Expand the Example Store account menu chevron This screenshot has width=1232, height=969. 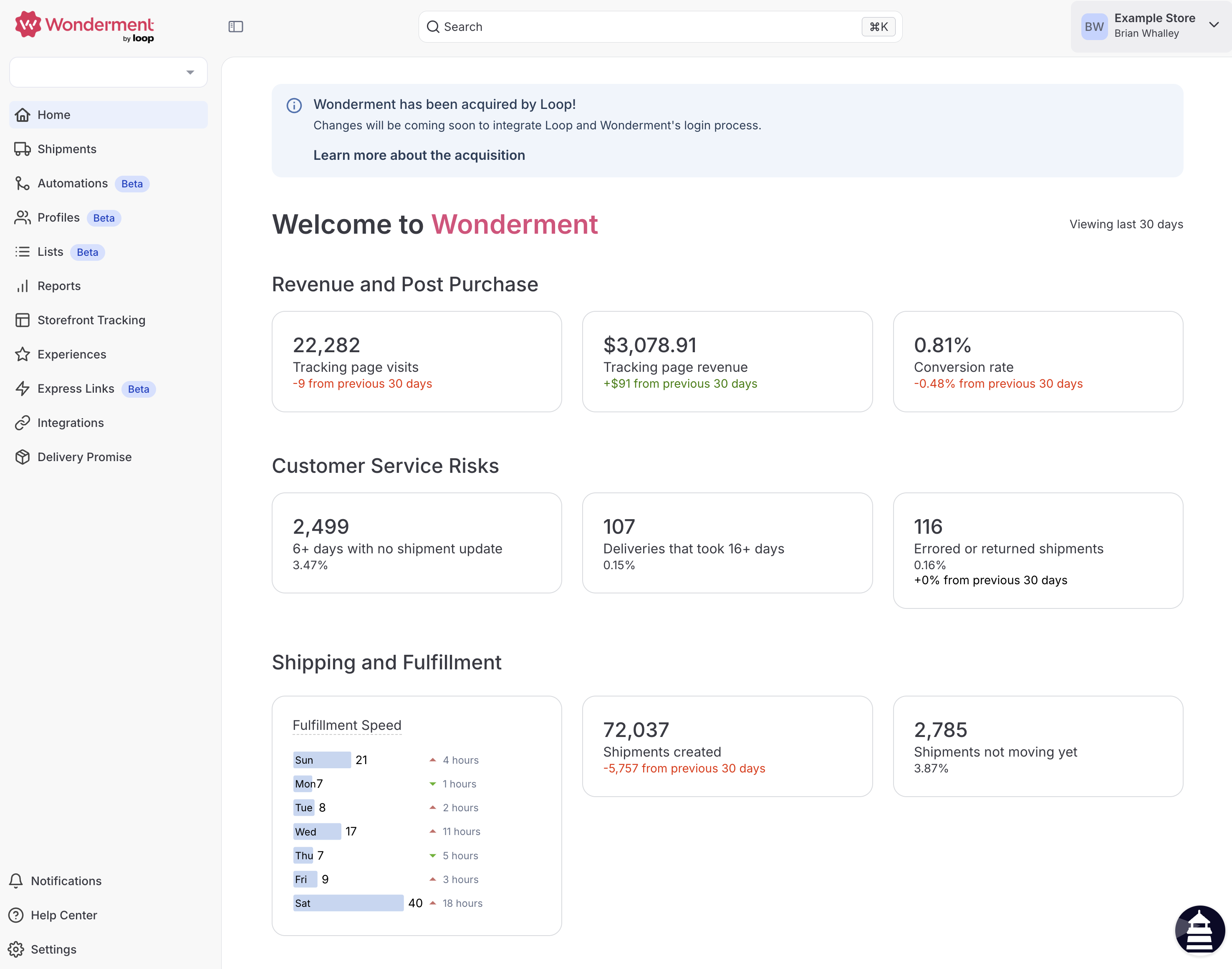click(x=1214, y=25)
